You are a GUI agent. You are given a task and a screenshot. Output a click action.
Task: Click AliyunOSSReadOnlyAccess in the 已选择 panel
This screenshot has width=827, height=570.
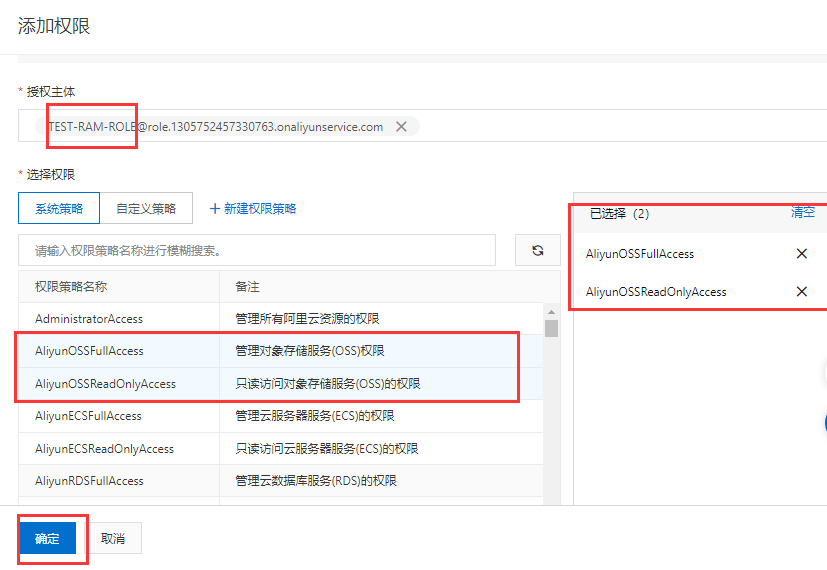click(656, 292)
